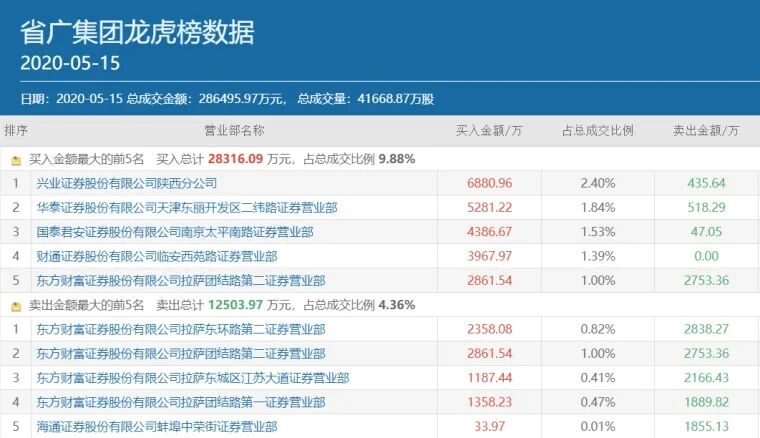Select sell amount 47.05
This screenshot has height=438, width=760.
[x=706, y=232]
